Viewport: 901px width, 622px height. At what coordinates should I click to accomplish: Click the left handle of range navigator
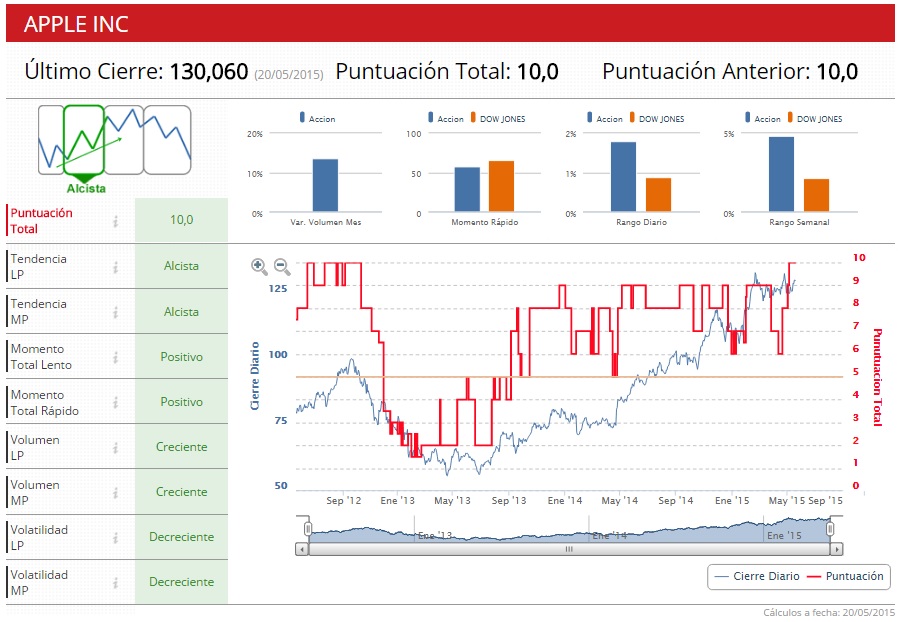(x=308, y=529)
